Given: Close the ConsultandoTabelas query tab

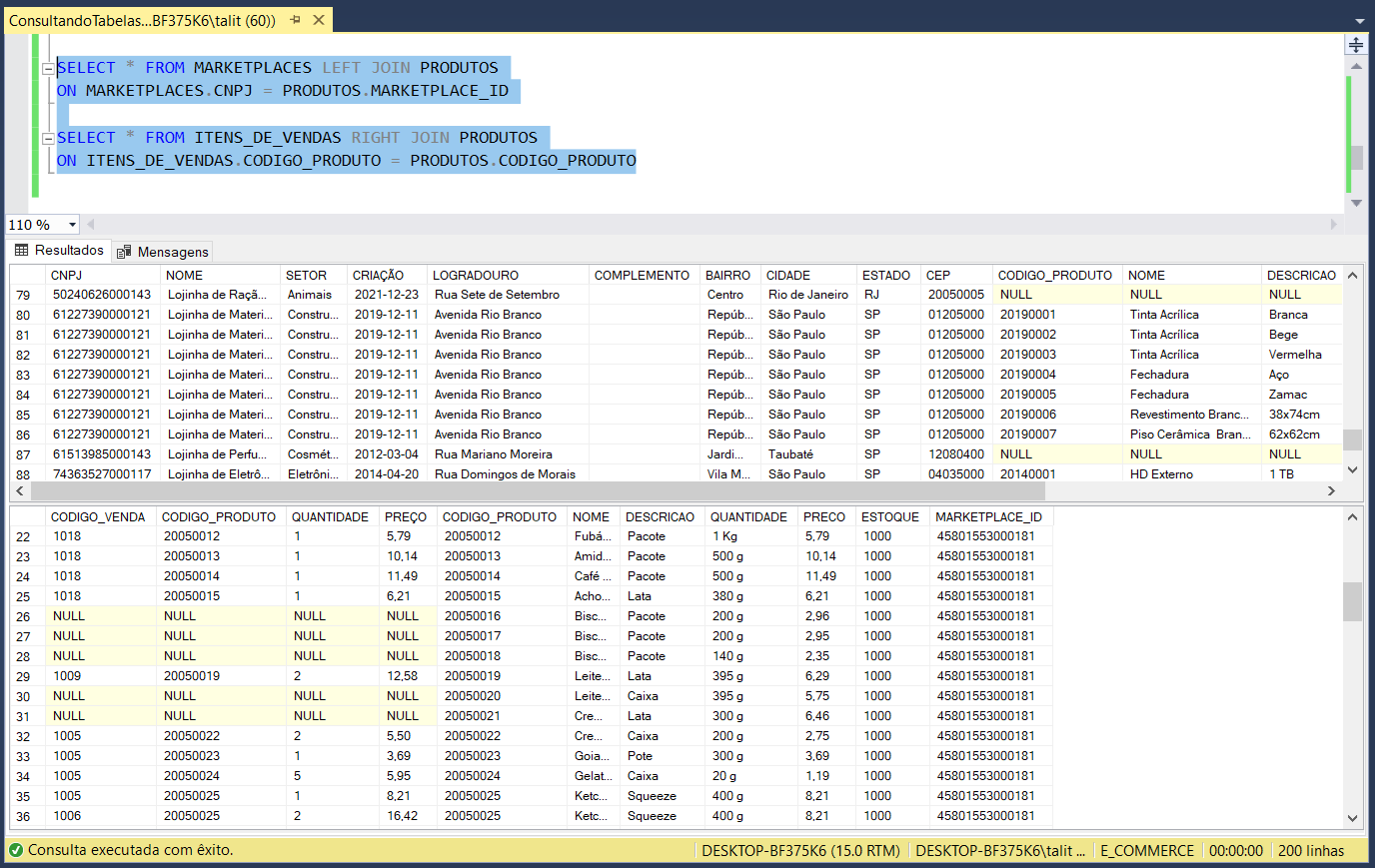Looking at the screenshot, I should [319, 20].
